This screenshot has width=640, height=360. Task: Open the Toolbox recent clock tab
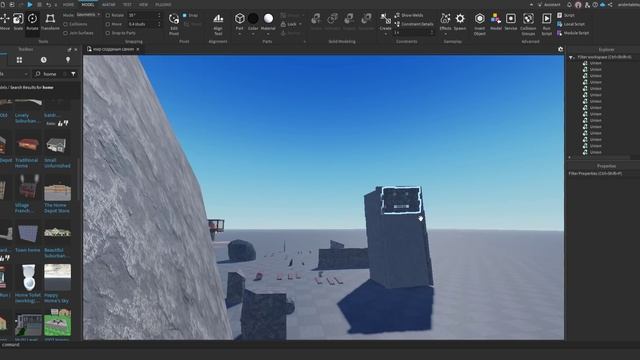(x=43, y=60)
